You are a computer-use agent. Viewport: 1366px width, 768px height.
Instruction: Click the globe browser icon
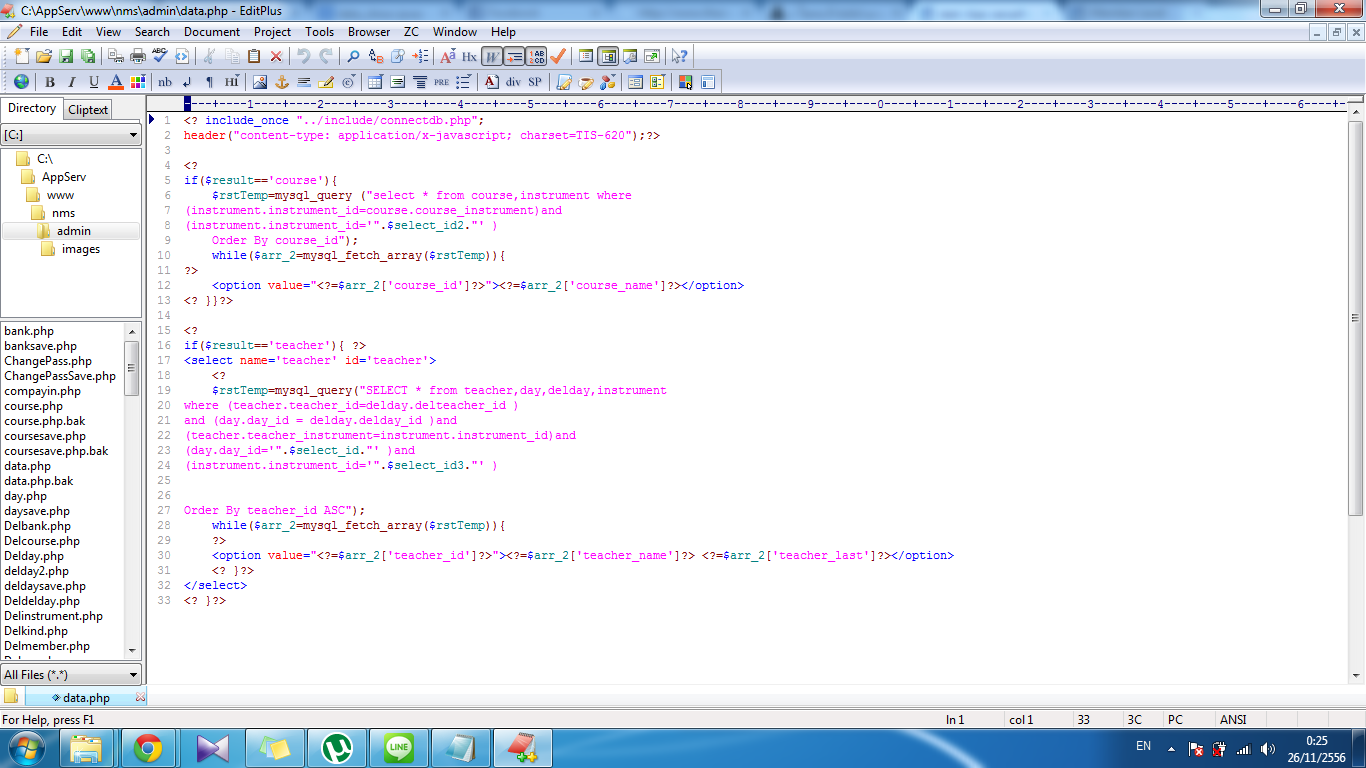(x=21, y=82)
